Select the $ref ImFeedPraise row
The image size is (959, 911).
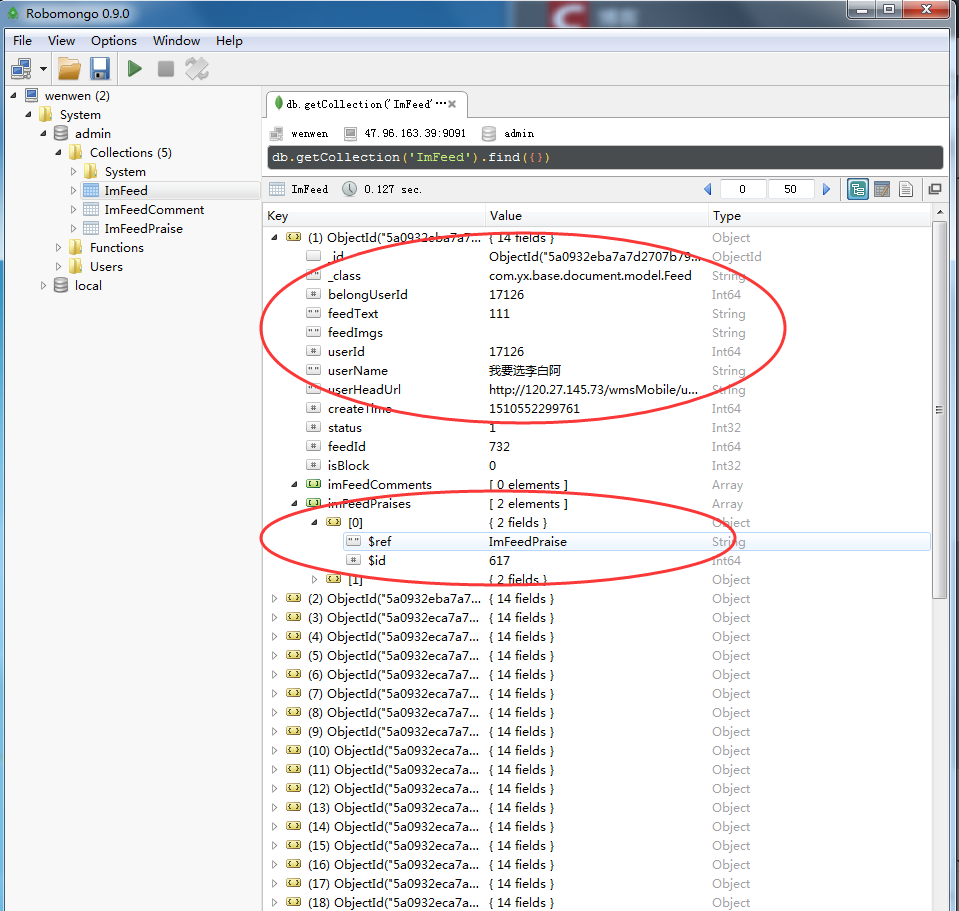[597, 541]
